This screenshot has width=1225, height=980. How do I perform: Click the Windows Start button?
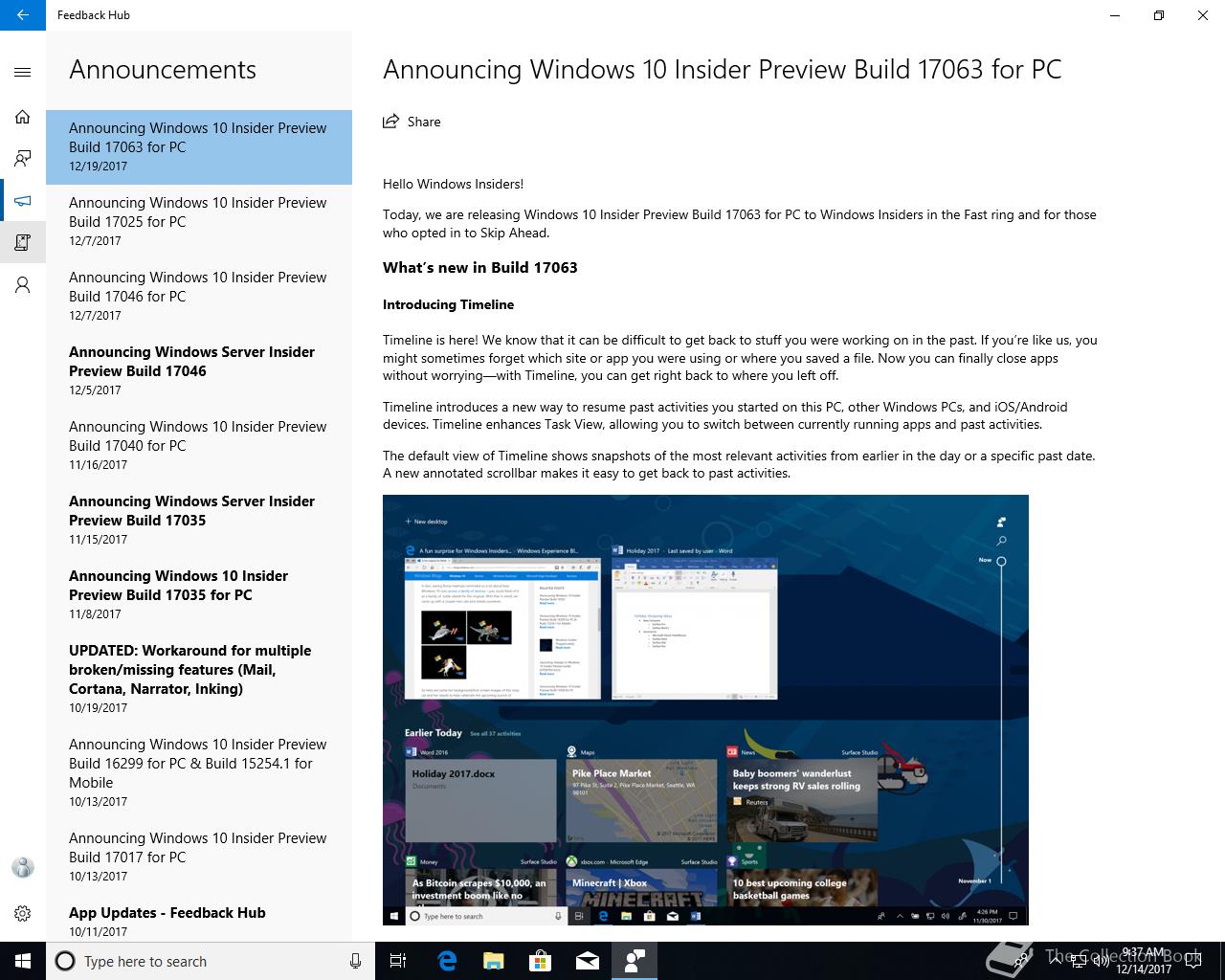tap(23, 961)
